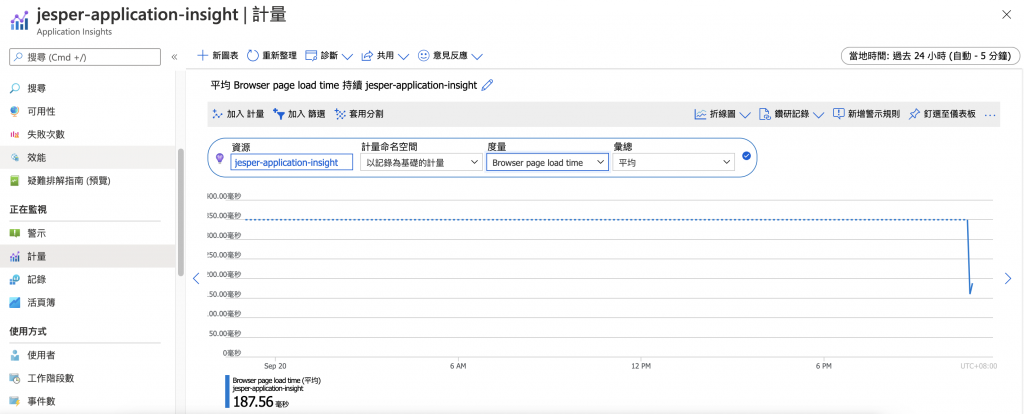Click the lightbulb icon in metric selector
The image size is (1024, 414).
[x=220, y=157]
